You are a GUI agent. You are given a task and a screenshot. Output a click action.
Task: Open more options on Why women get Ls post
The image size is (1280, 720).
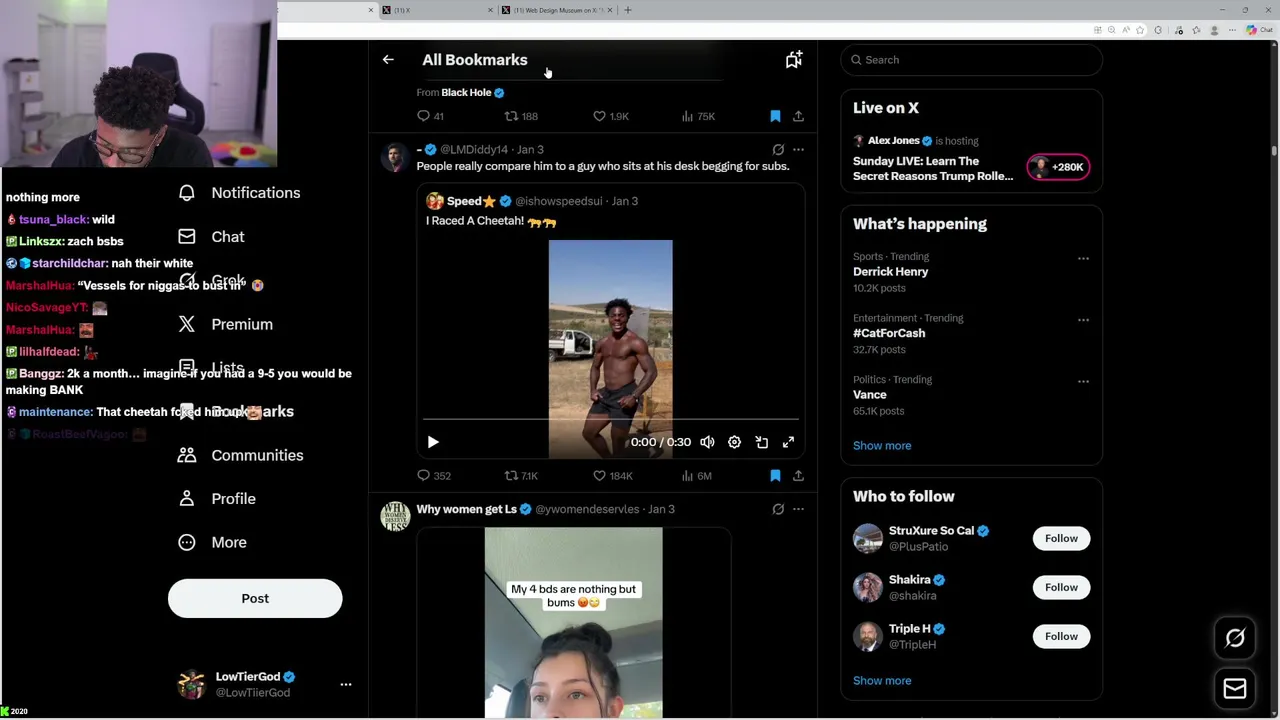click(x=798, y=509)
